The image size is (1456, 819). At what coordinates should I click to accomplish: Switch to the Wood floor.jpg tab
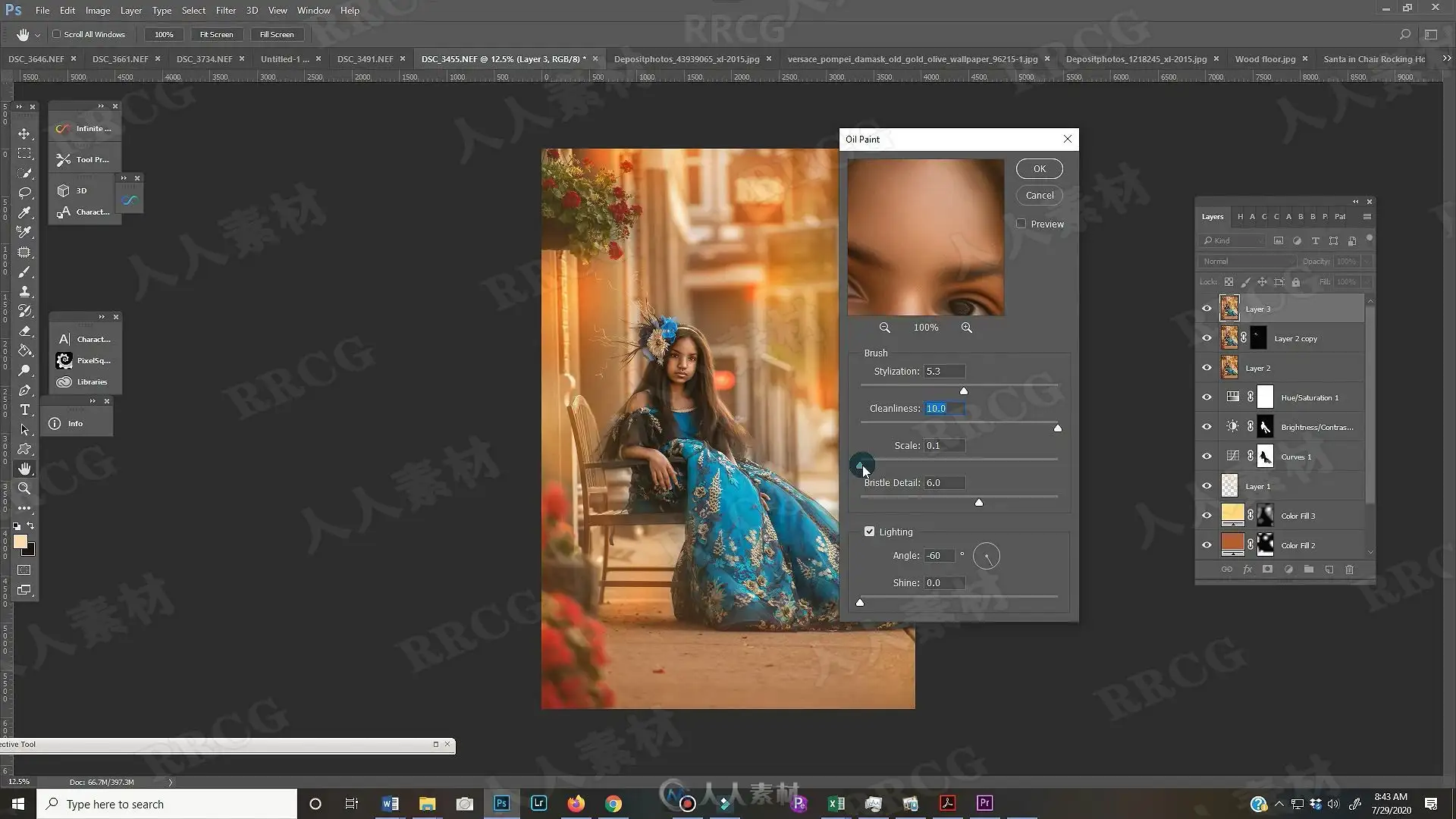click(x=1265, y=58)
